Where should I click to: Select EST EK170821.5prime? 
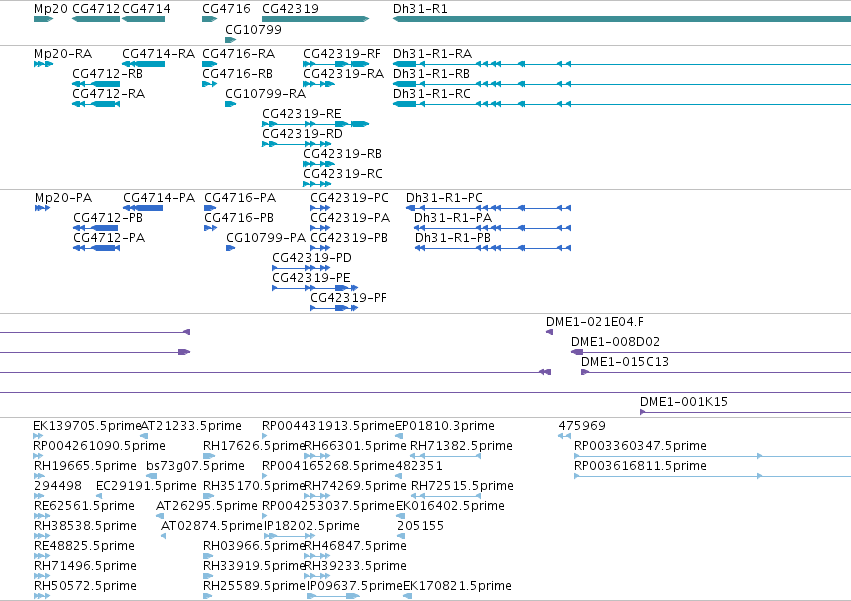457,586
